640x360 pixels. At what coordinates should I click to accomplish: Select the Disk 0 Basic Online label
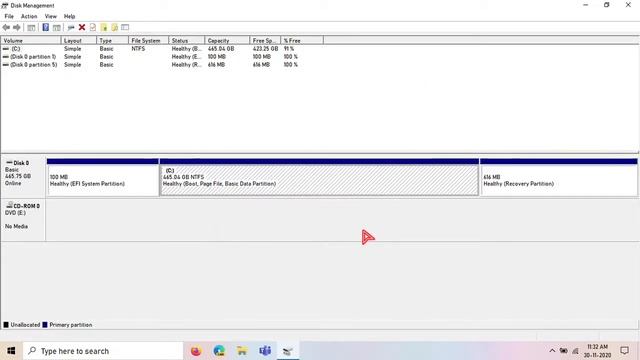[23, 176]
